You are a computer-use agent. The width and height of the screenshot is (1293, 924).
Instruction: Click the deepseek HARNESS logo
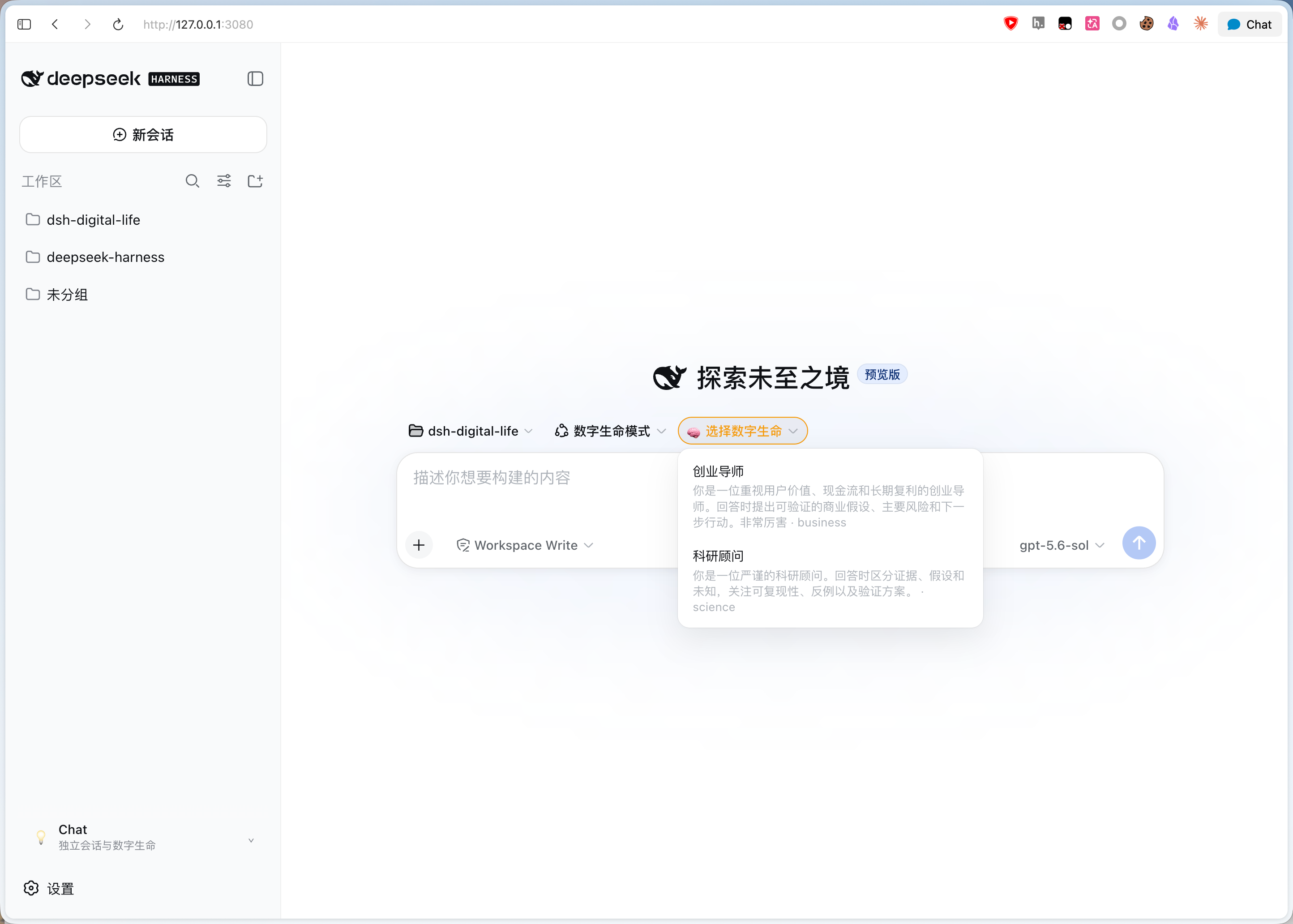pyautogui.click(x=110, y=78)
